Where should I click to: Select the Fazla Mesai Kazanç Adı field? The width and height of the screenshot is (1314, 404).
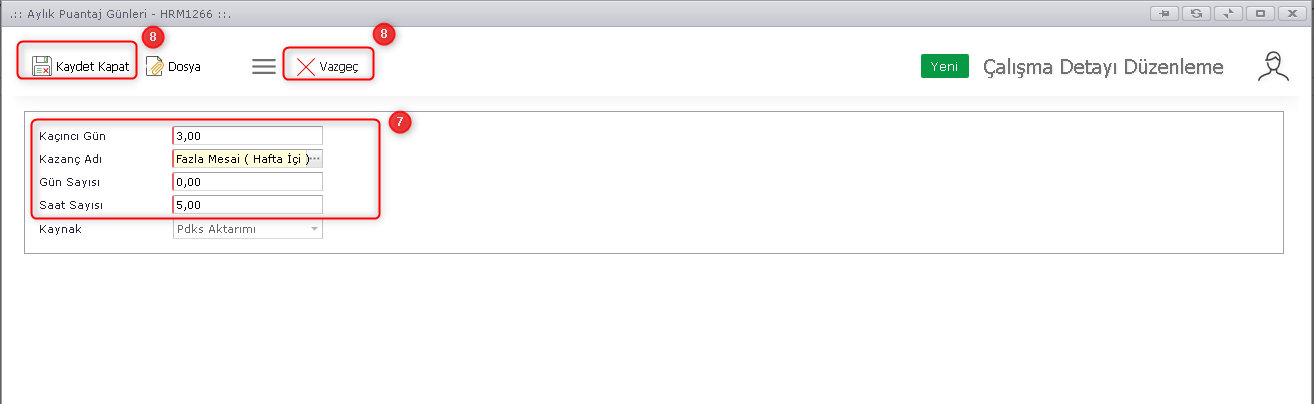[x=241, y=158]
